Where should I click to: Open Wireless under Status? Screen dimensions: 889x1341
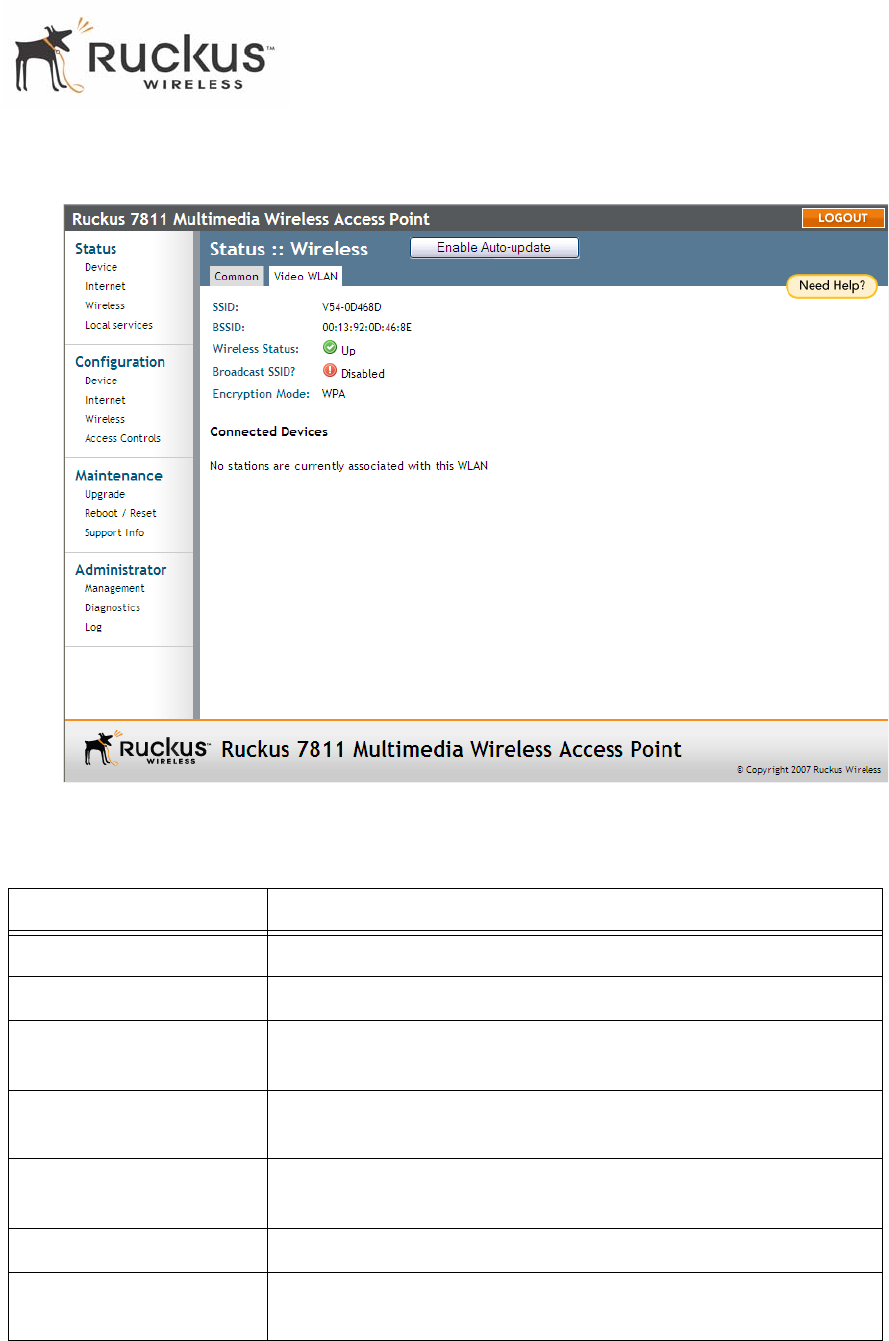click(x=105, y=305)
